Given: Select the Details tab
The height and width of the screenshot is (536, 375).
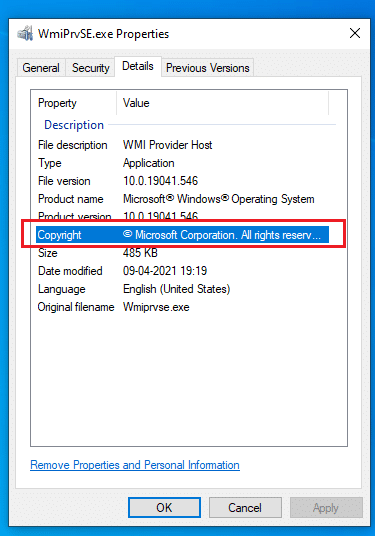Looking at the screenshot, I should pos(138,66).
